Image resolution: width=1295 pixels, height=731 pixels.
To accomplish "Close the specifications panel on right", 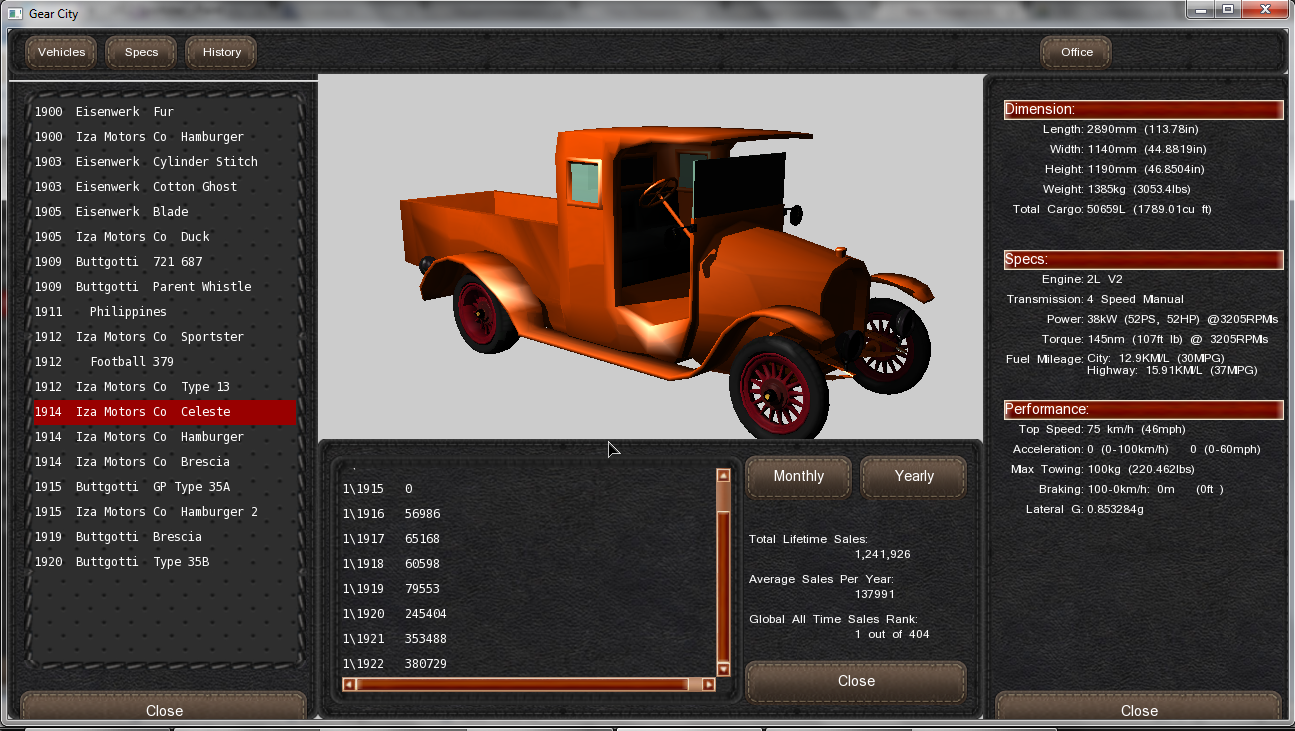I will (x=1138, y=710).
